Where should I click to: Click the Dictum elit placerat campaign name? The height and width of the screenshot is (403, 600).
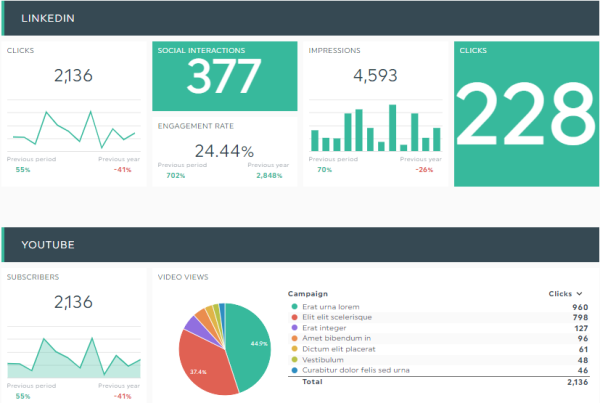point(339,349)
